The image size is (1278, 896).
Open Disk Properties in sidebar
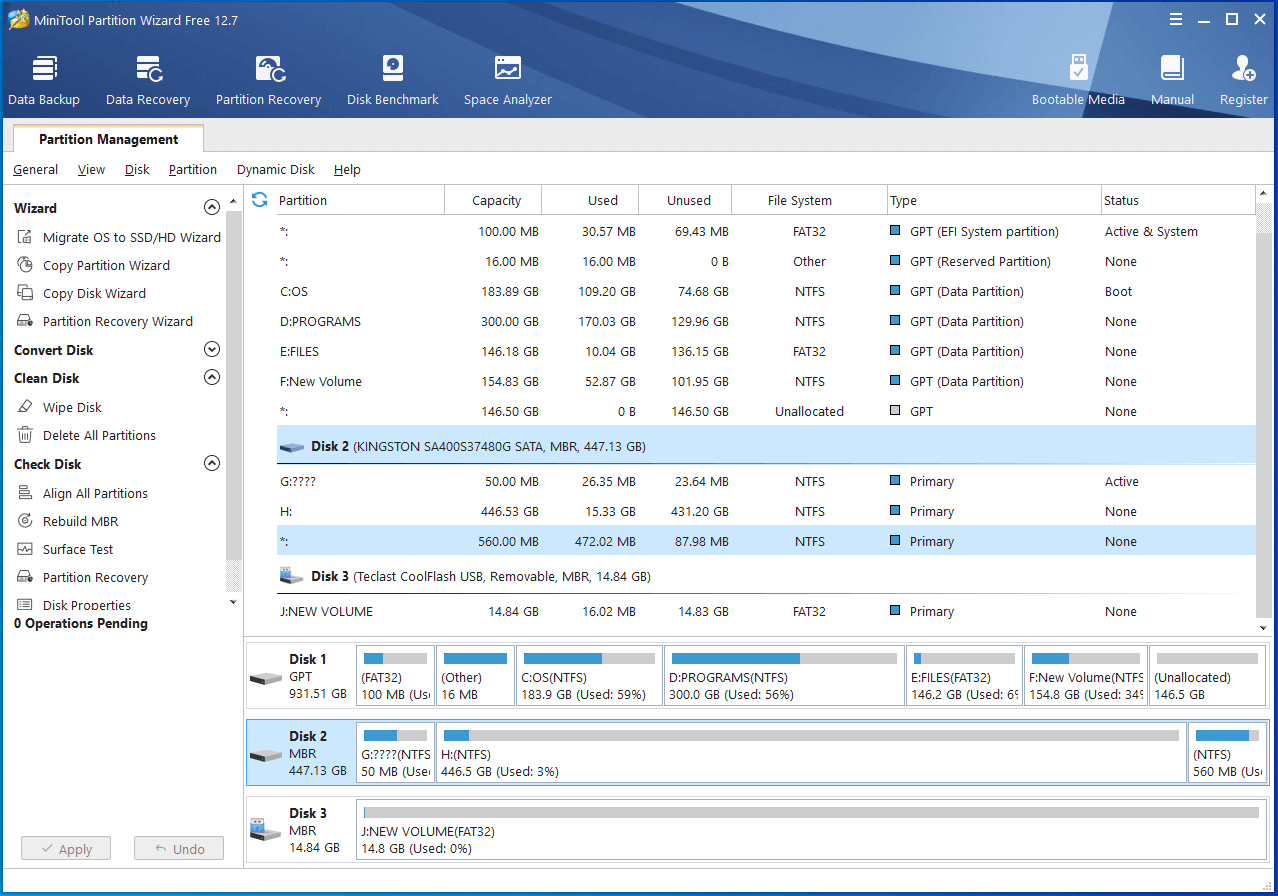[x=73, y=605]
